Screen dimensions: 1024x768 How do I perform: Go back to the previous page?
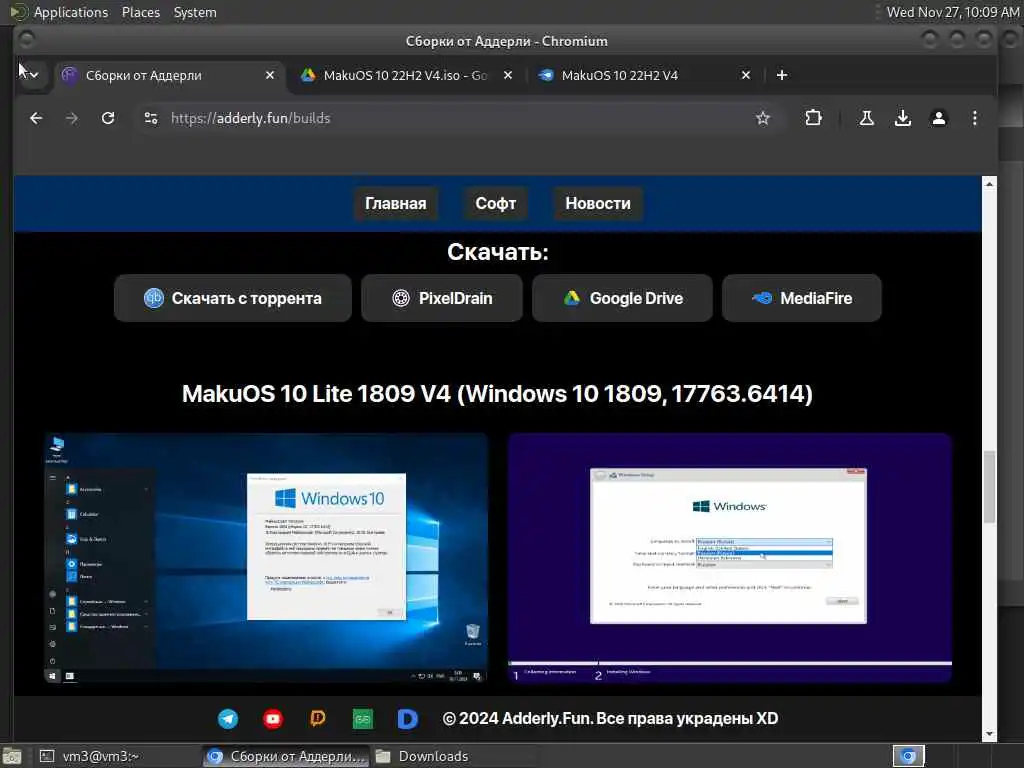point(36,118)
